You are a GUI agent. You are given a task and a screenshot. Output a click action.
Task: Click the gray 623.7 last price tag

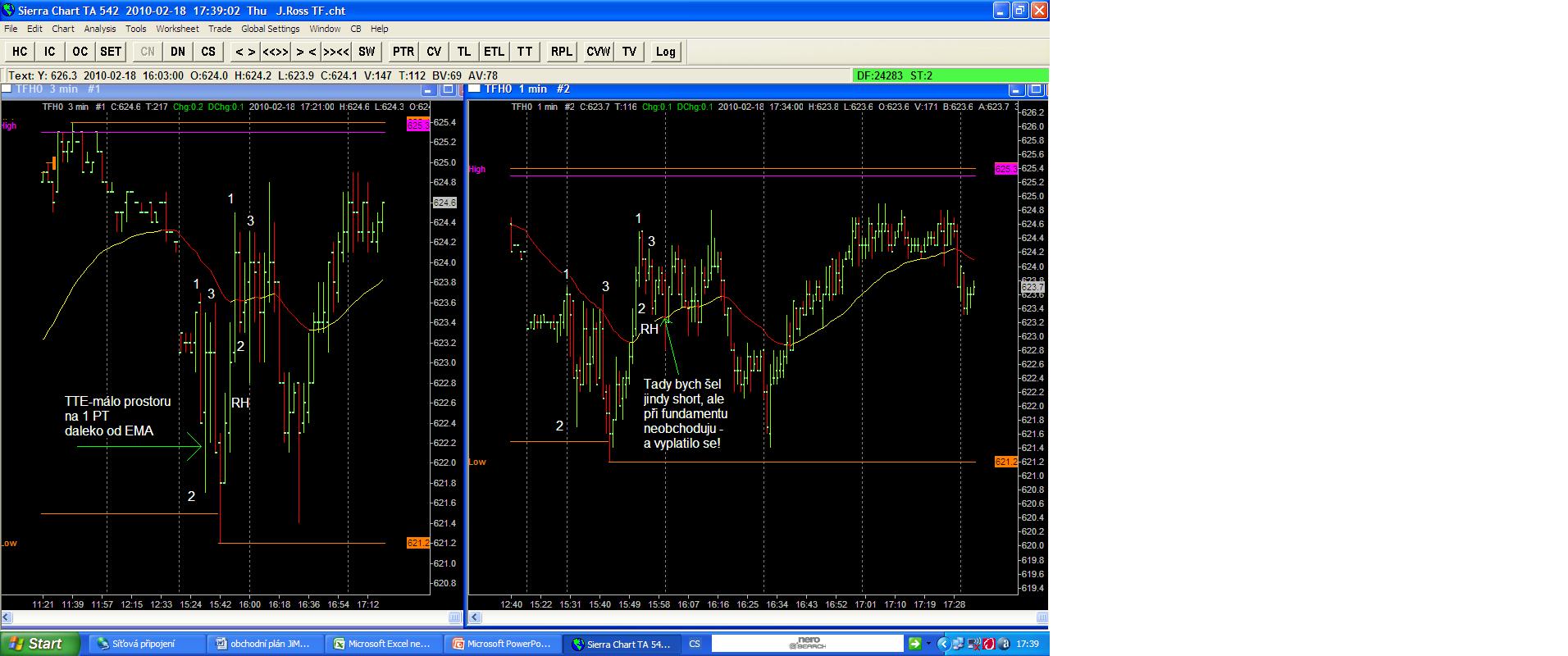(1032, 288)
